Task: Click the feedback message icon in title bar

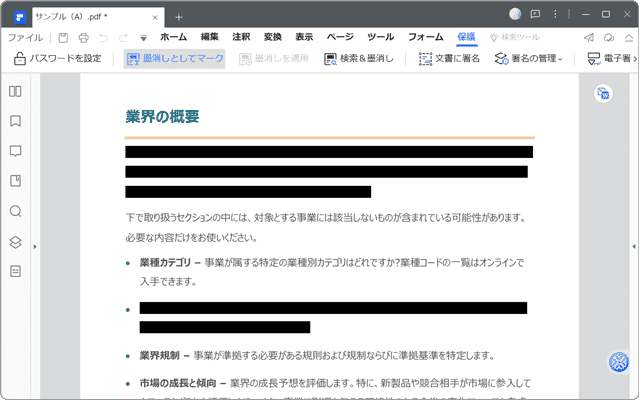Action: [535, 14]
